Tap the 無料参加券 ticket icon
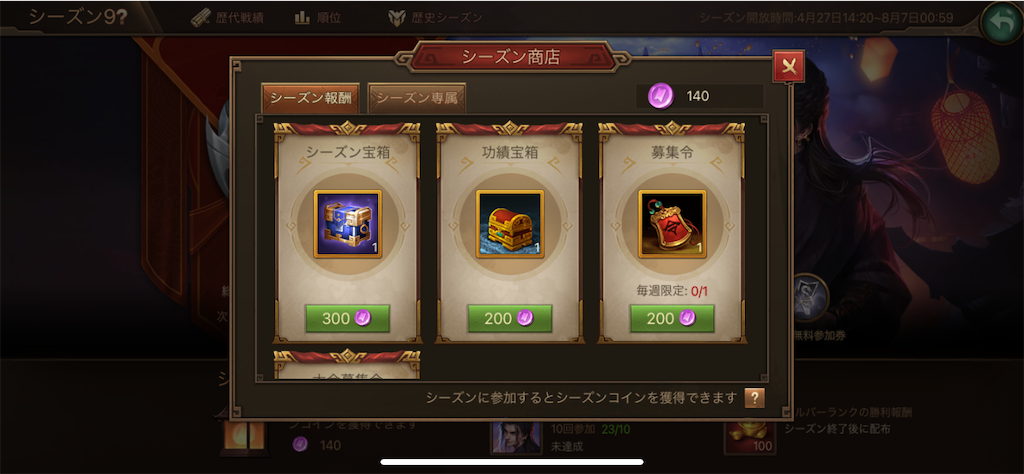 click(x=810, y=298)
